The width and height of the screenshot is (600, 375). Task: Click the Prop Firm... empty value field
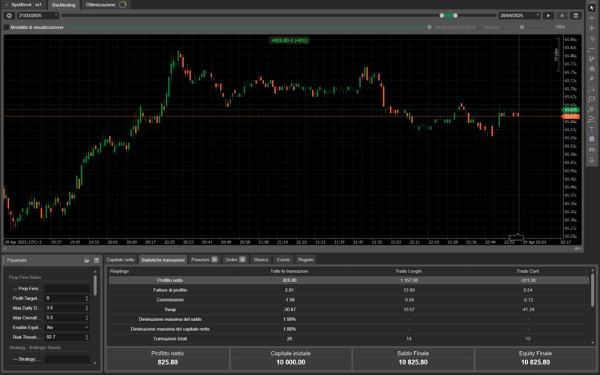pos(67,289)
